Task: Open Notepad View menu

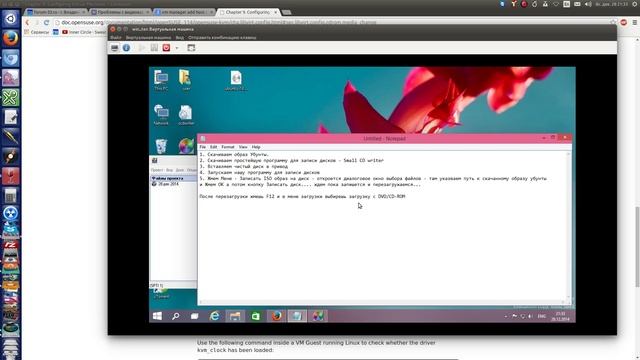Action: [243, 147]
